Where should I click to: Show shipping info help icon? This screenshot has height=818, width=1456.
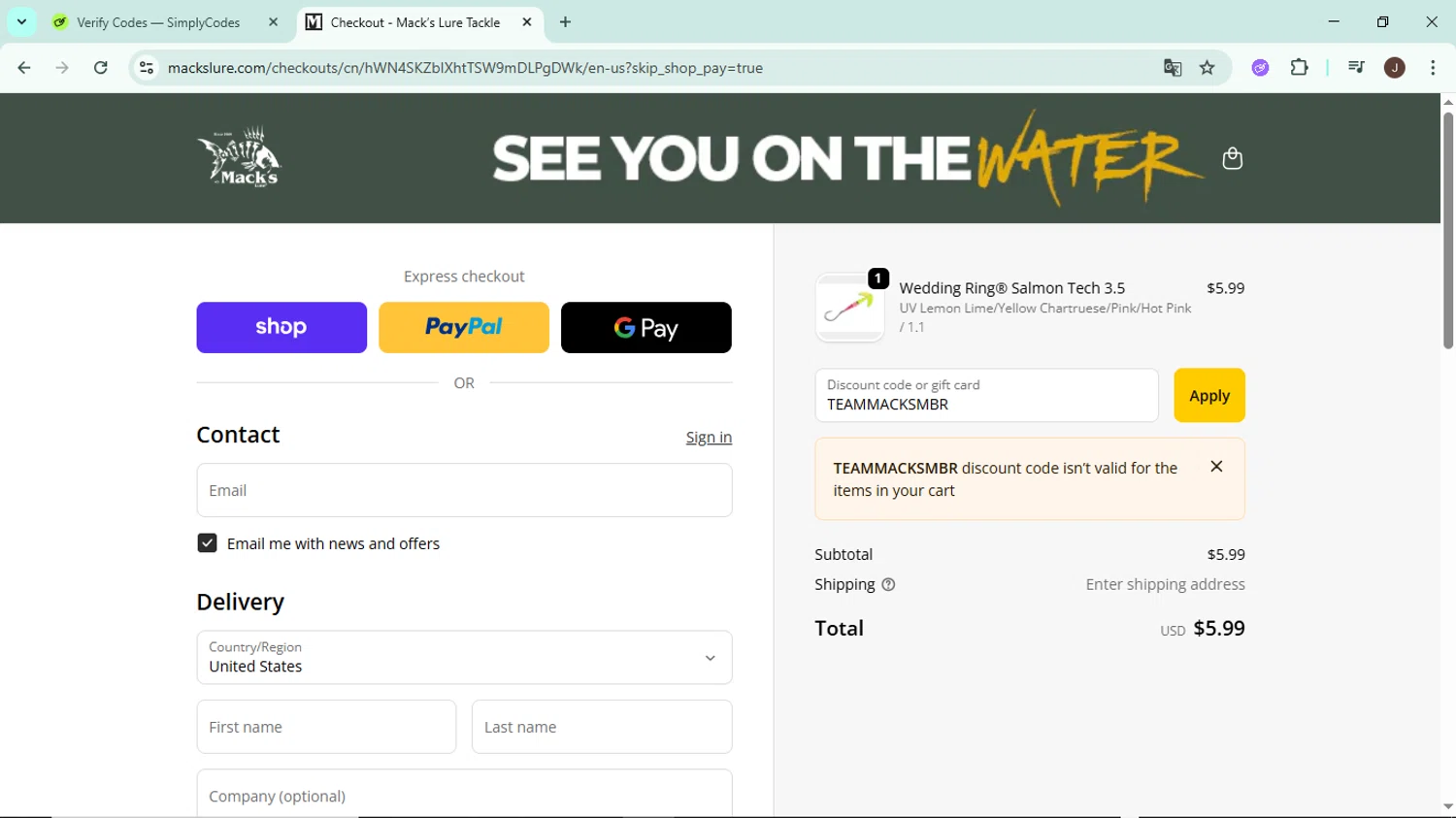coord(888,585)
